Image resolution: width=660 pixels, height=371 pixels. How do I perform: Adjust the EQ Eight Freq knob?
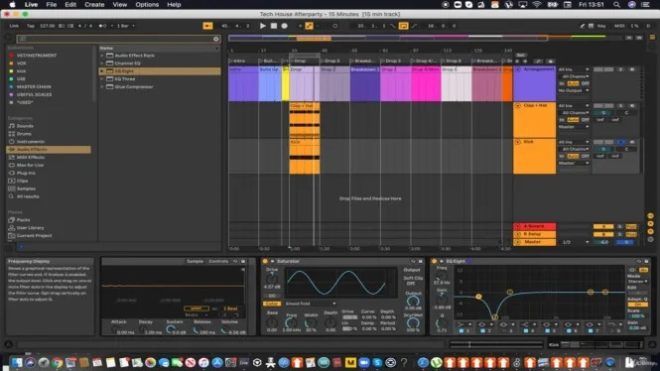click(441, 276)
